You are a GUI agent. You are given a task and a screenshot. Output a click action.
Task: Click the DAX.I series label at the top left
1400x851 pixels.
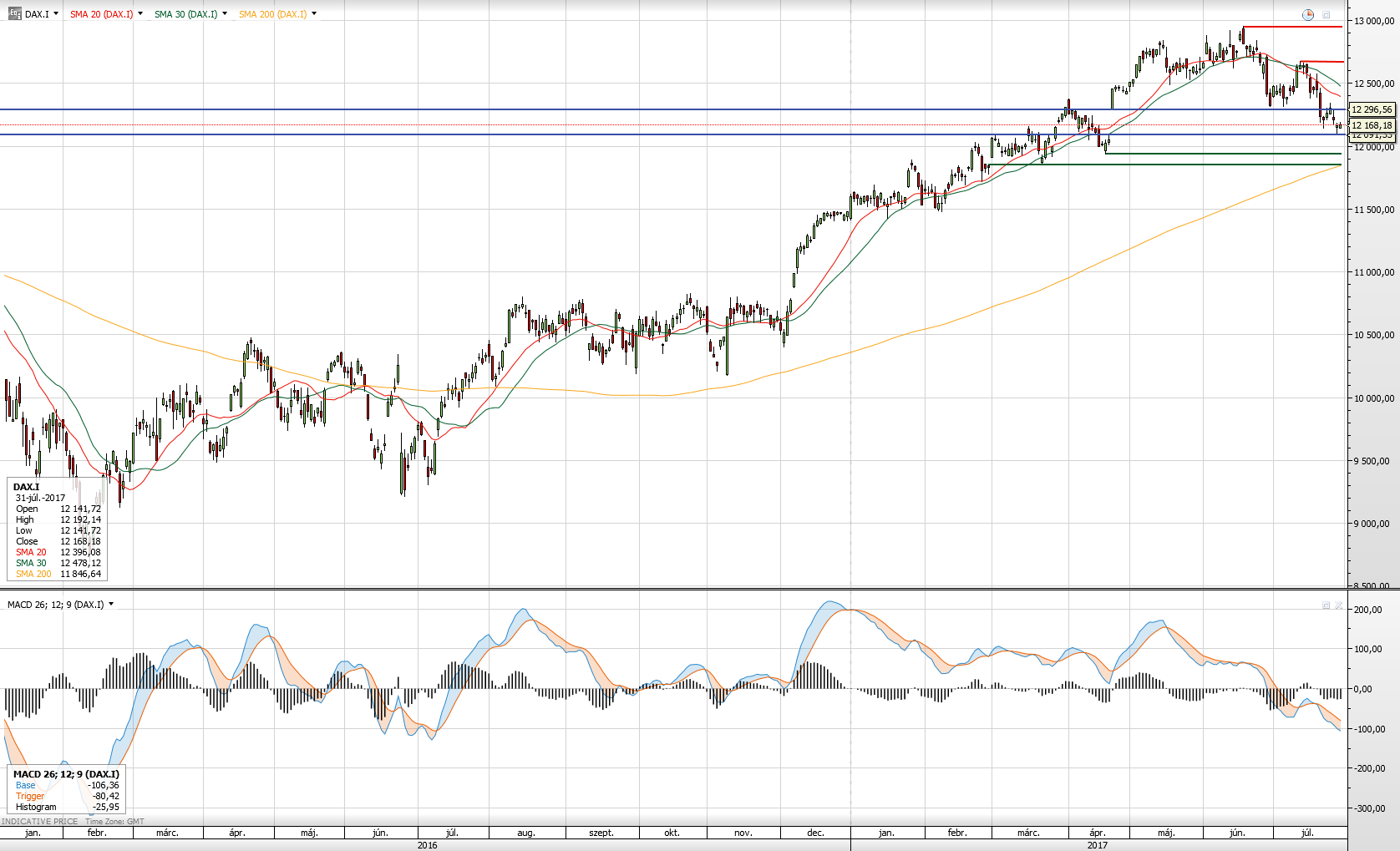[37, 14]
